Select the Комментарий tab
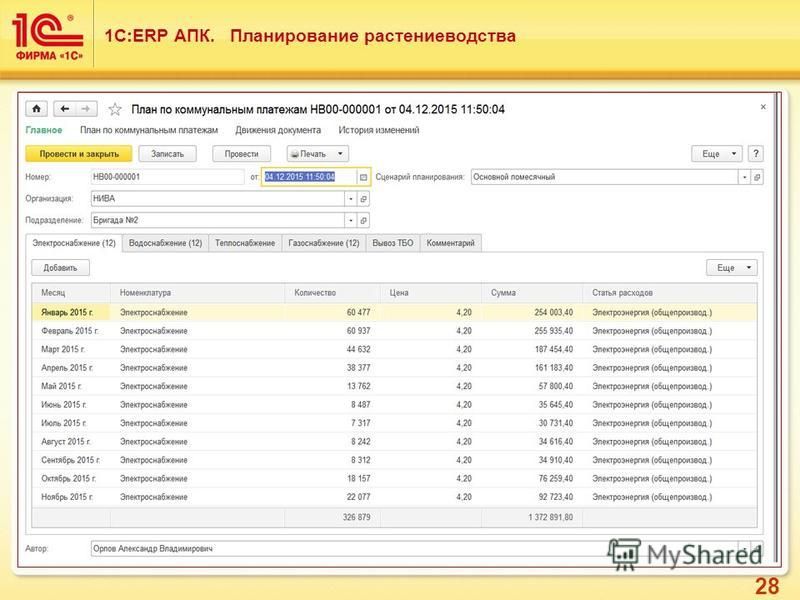This screenshot has height=600, width=800. 451,243
